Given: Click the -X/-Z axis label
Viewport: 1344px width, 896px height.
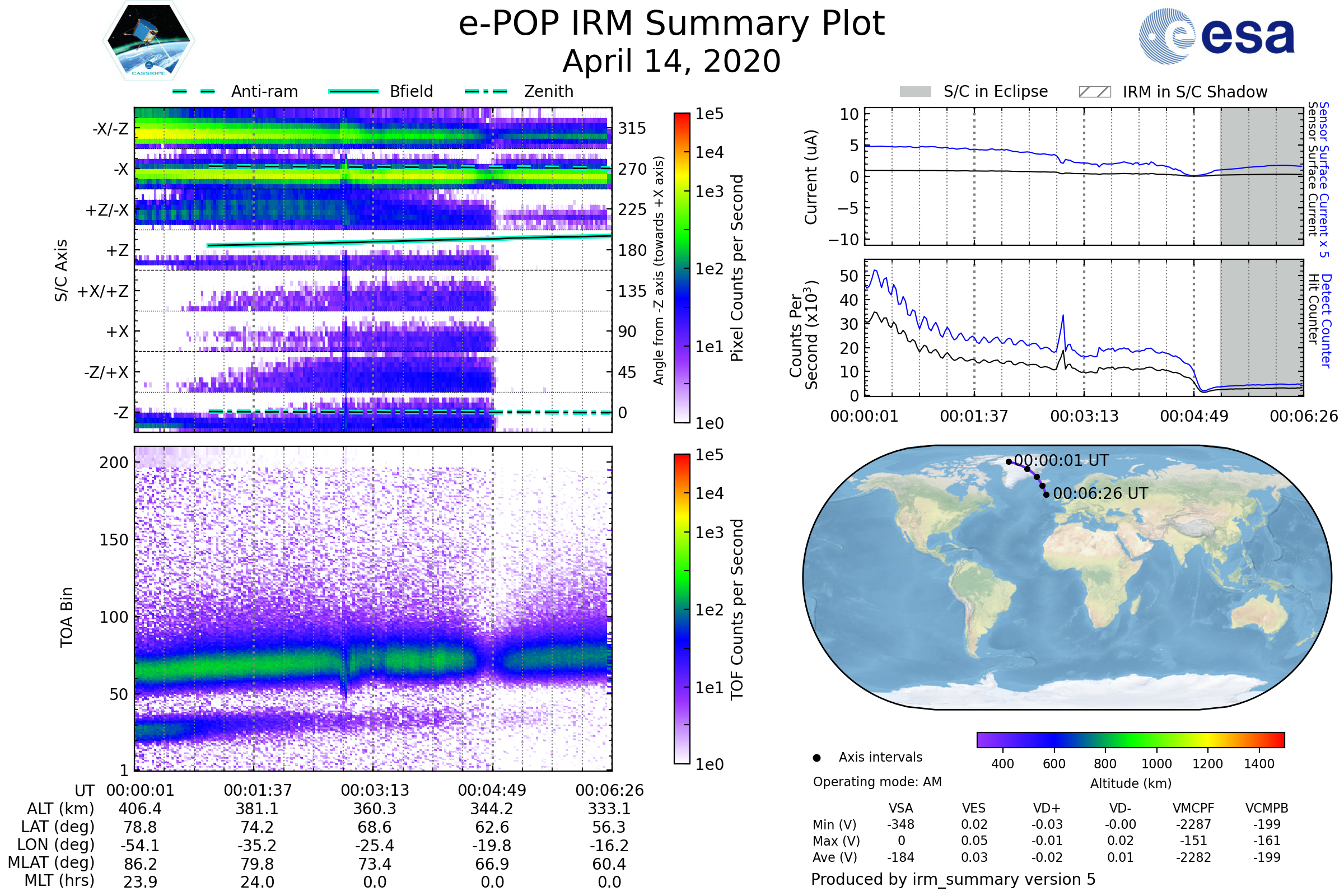Looking at the screenshot, I should 110,129.
